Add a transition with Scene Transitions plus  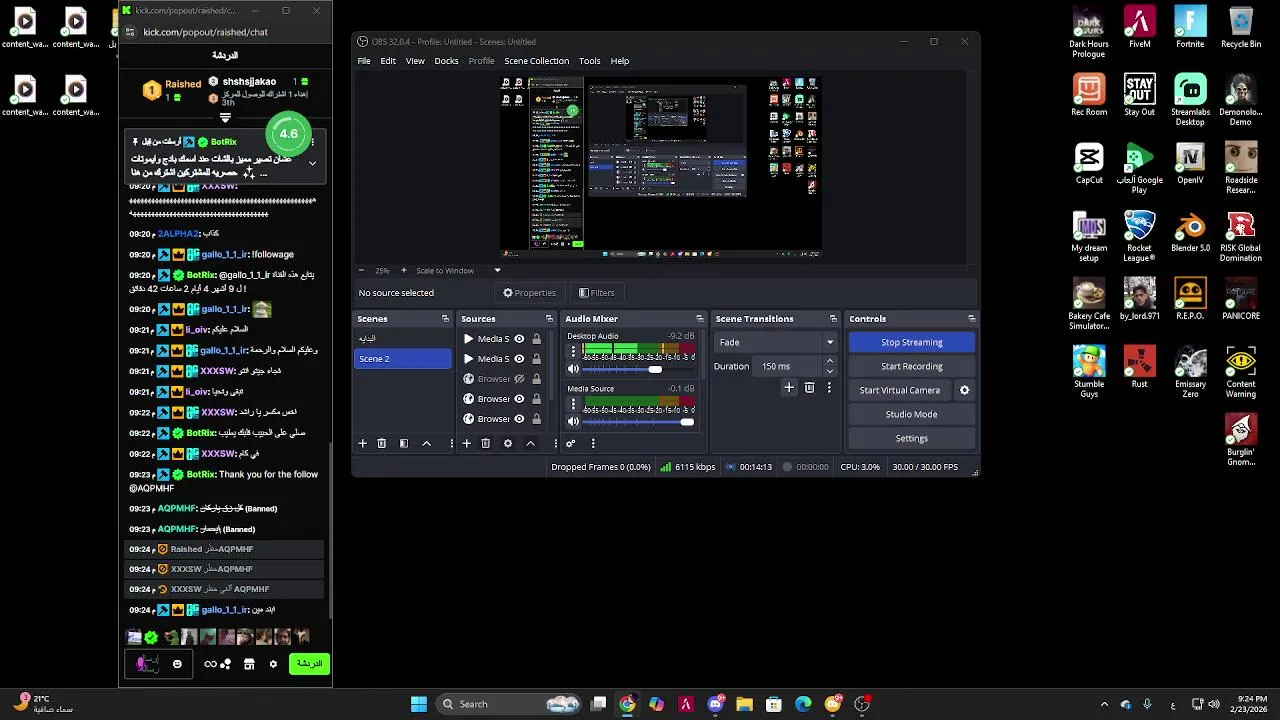(x=789, y=387)
